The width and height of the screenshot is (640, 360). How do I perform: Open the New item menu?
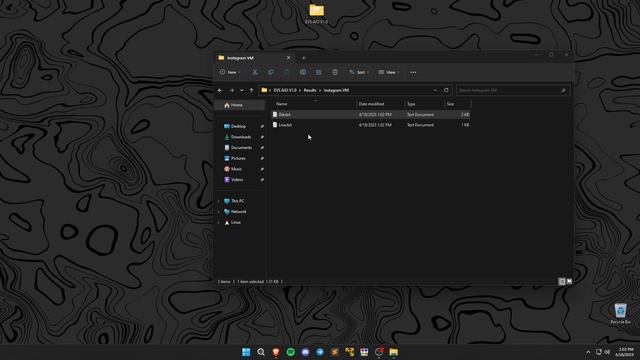point(230,72)
